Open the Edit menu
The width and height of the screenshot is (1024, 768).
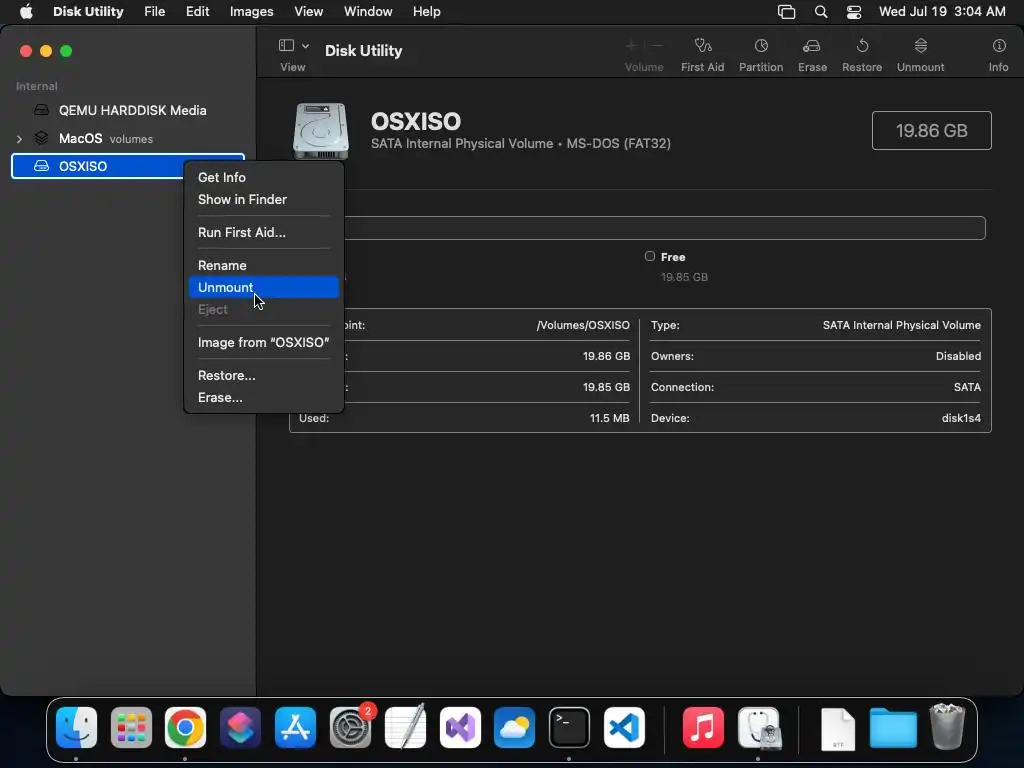pos(197,12)
